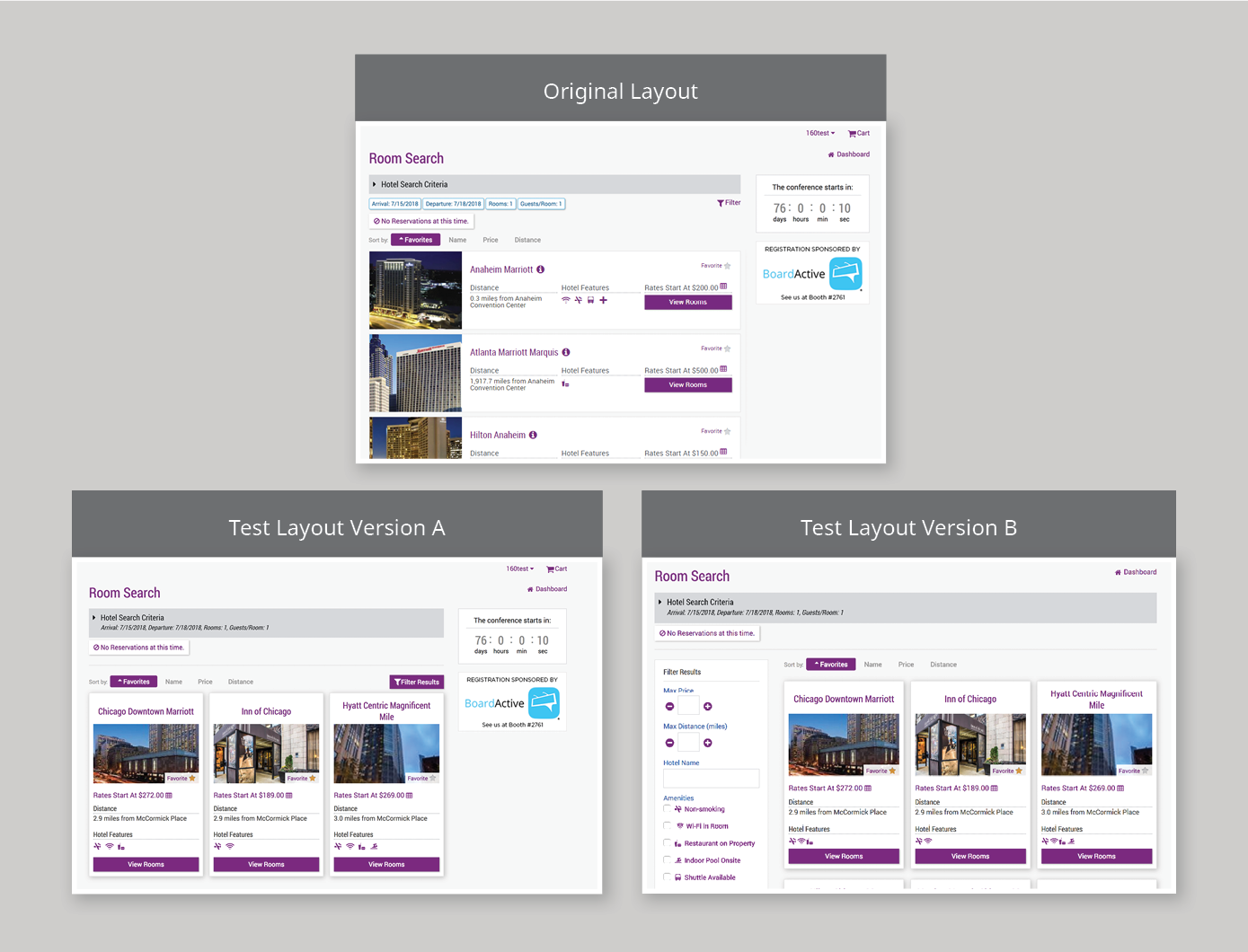
Task: Open the 160test user dropdown in Original Layout
Action: 820,133
